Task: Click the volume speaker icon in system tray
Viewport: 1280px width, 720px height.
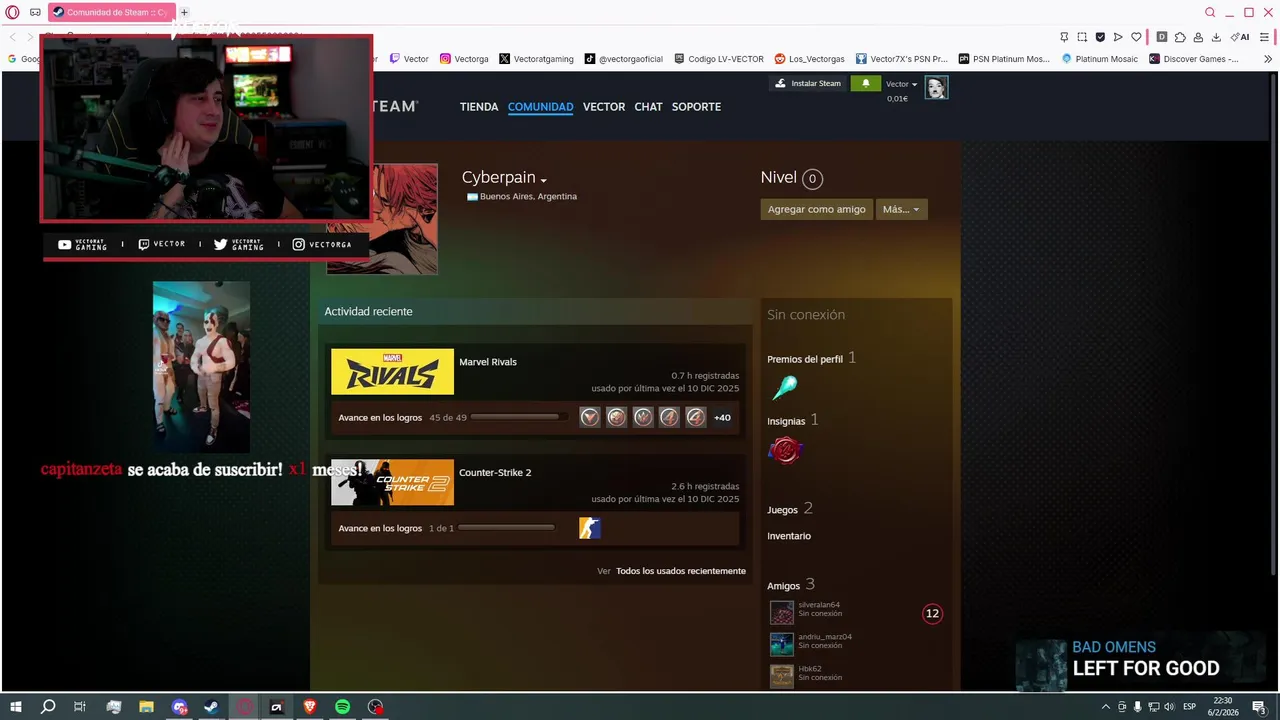Action: click(1169, 707)
